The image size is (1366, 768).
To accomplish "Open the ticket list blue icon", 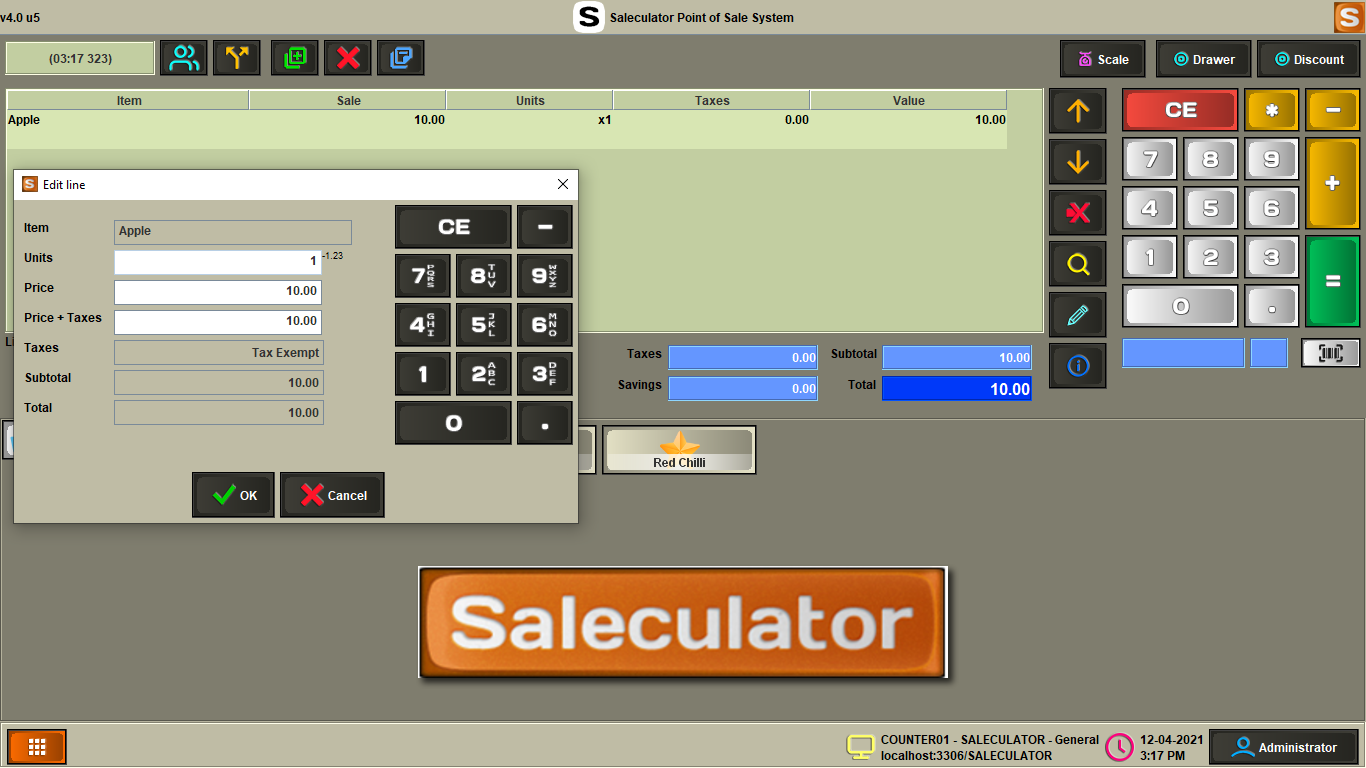I will (x=401, y=58).
